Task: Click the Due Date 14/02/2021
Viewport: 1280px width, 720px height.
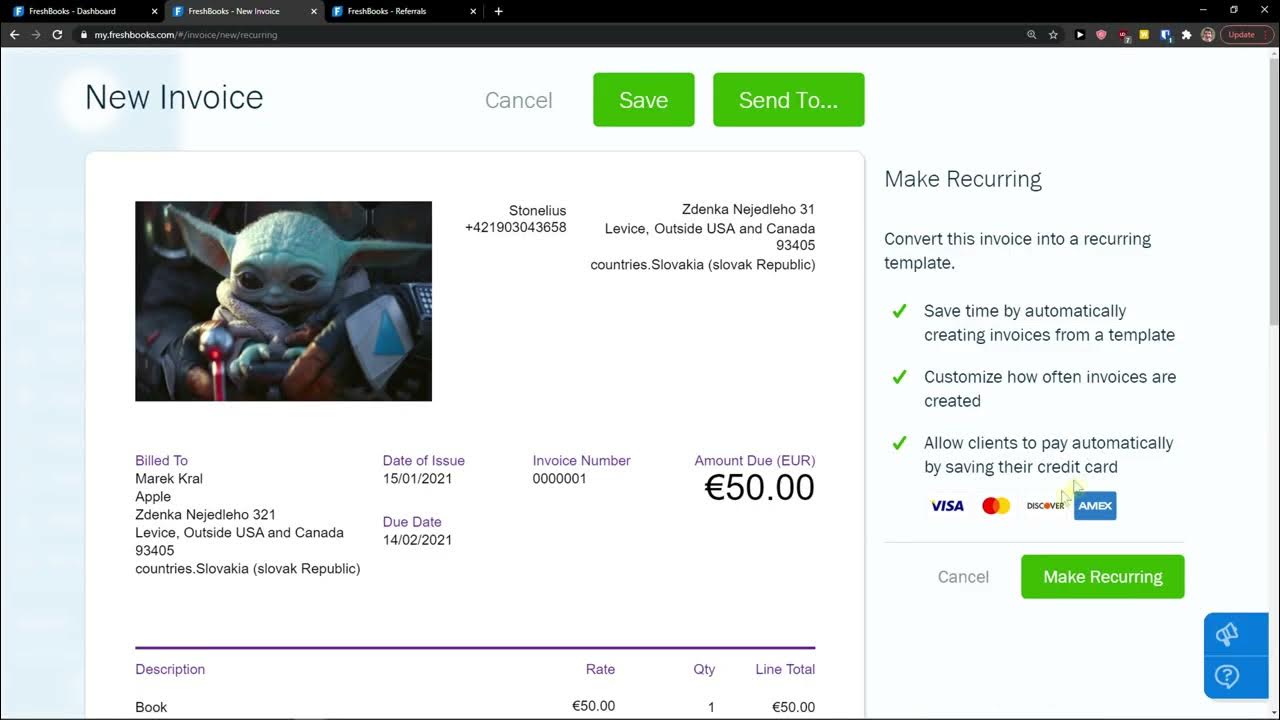Action: pyautogui.click(x=417, y=540)
